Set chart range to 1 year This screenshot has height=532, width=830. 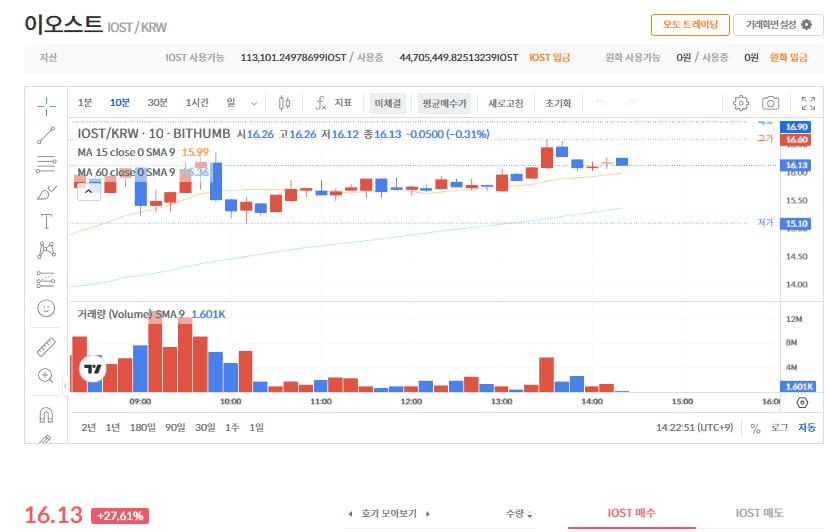pos(113,428)
